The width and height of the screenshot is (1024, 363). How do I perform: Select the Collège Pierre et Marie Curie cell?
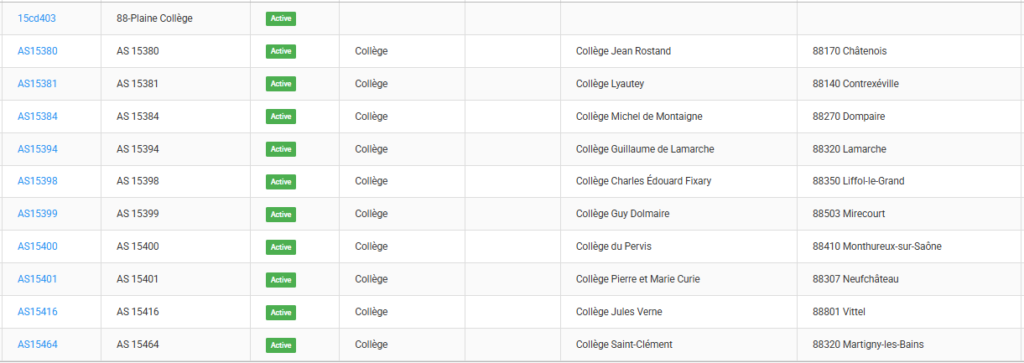679,279
